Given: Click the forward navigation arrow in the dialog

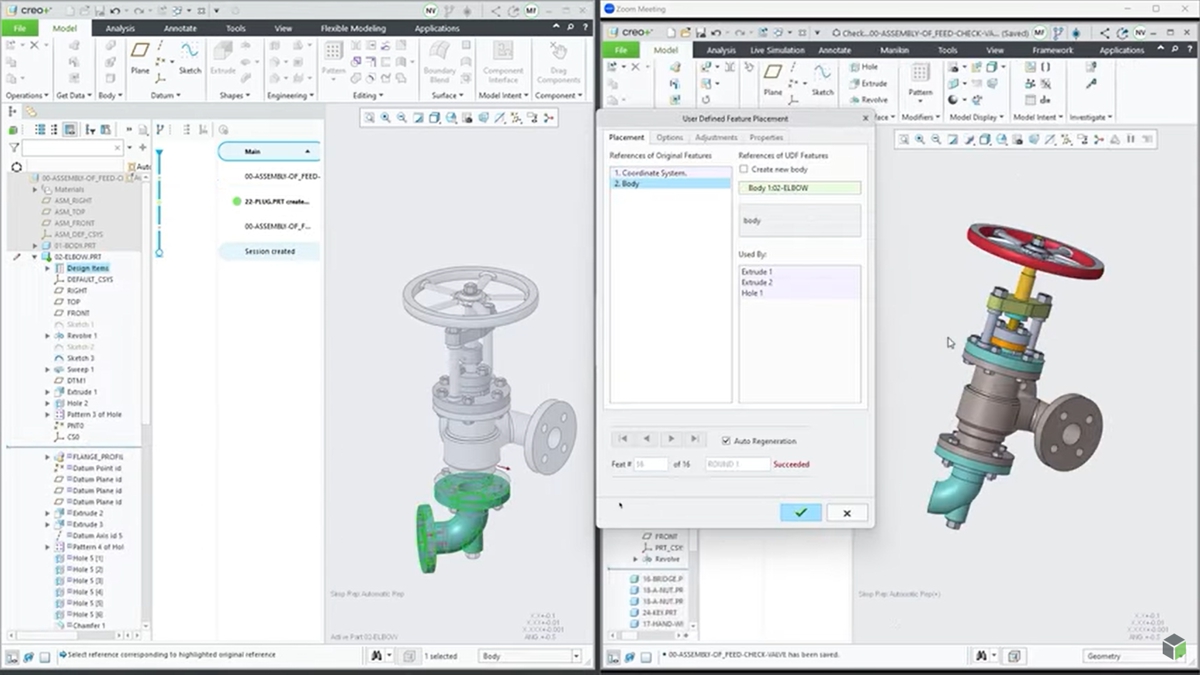Looking at the screenshot, I should [x=671, y=439].
